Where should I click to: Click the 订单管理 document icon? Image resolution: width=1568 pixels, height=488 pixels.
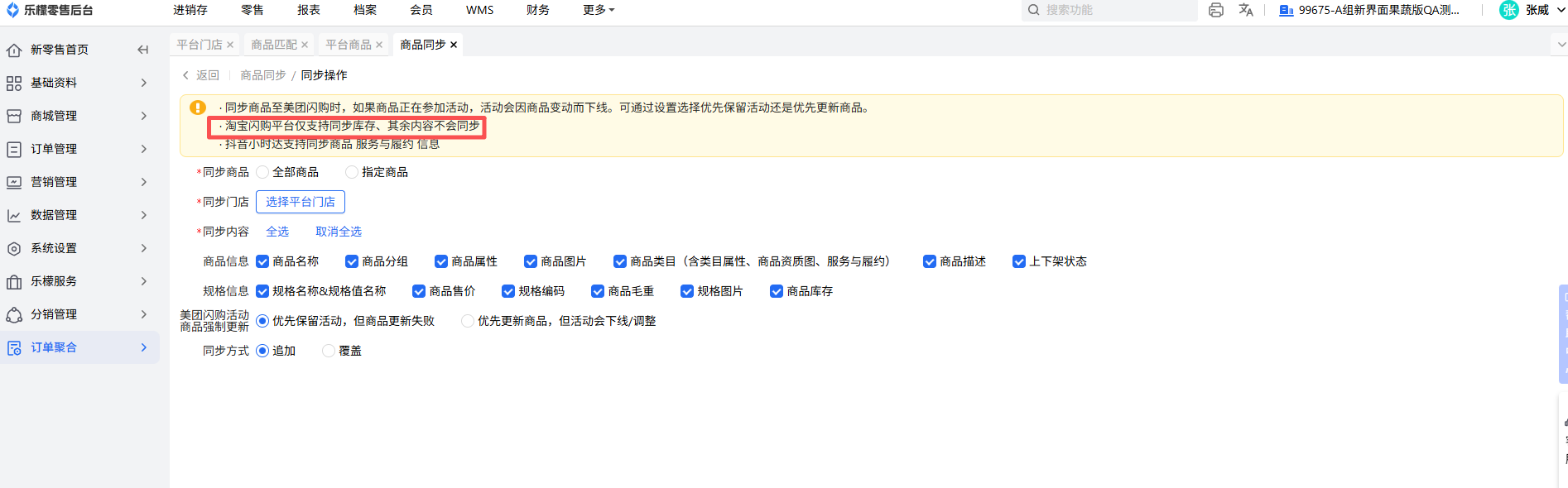(x=14, y=150)
